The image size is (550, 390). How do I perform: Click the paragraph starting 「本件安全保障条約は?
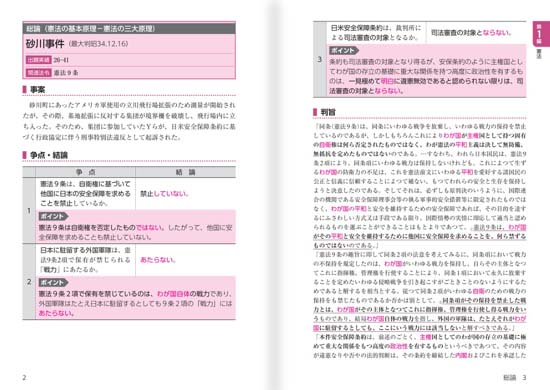click(x=420, y=346)
